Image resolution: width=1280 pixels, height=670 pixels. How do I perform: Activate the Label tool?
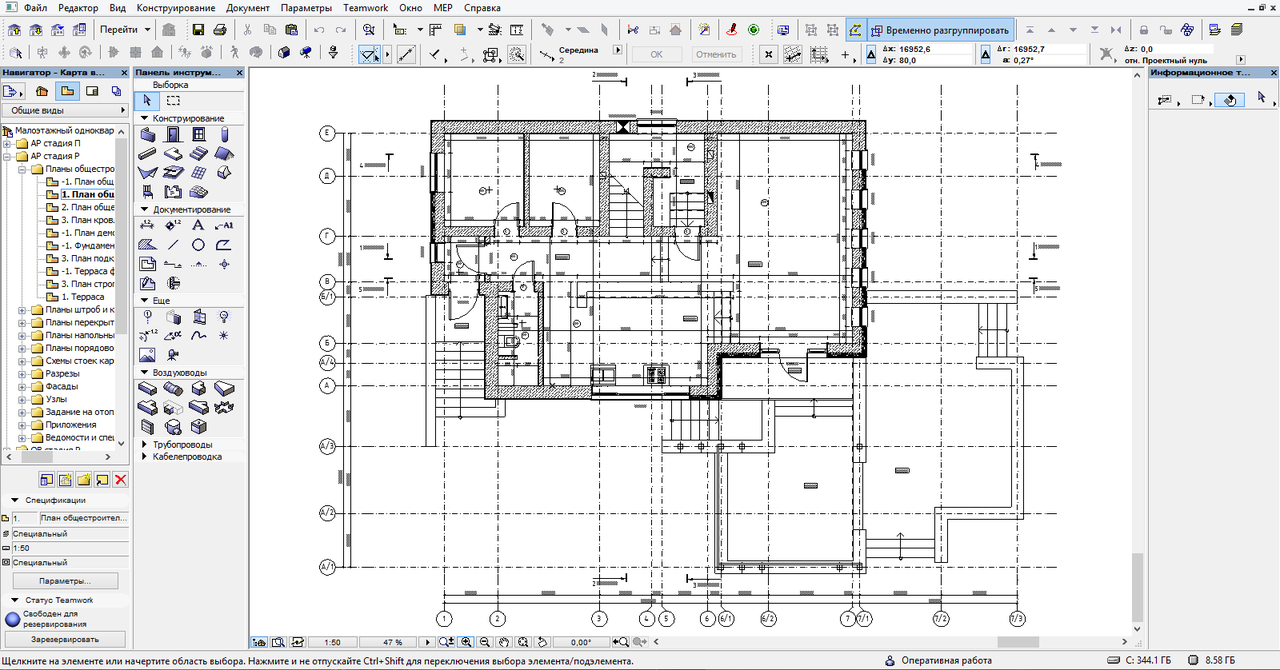(x=225, y=226)
